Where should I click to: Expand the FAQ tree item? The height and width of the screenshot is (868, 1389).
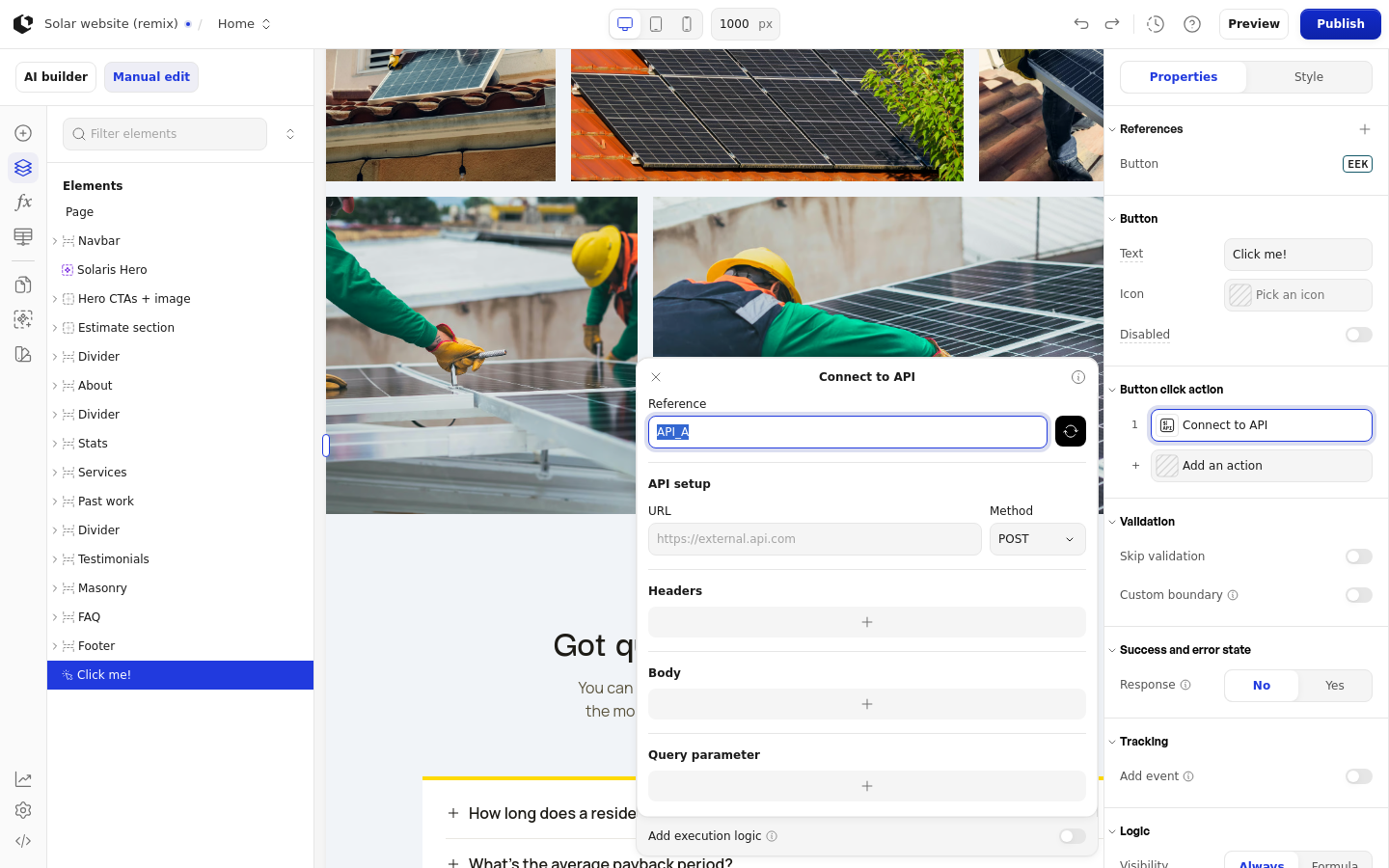tap(55, 617)
